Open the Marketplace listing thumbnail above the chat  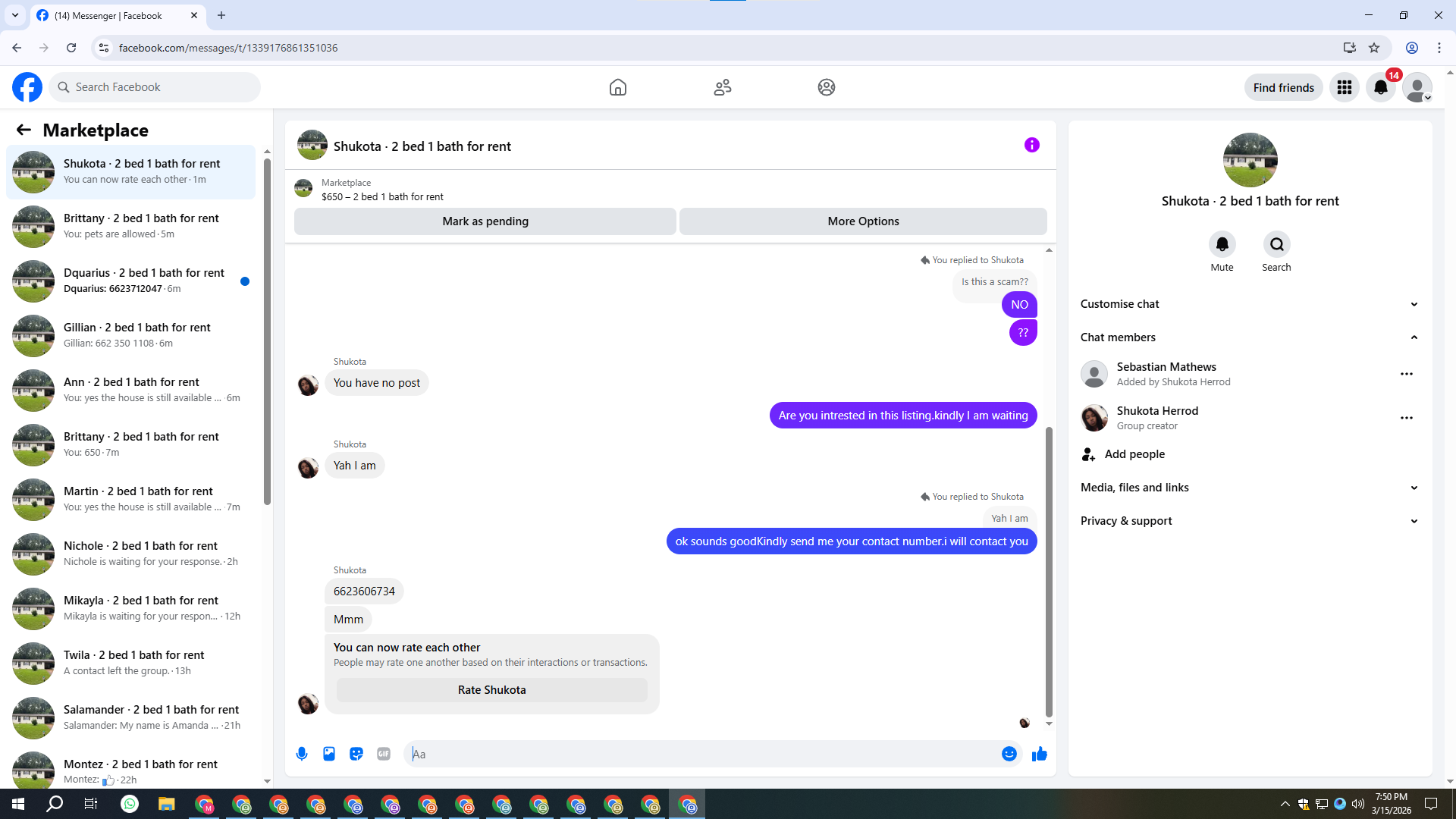pos(303,189)
